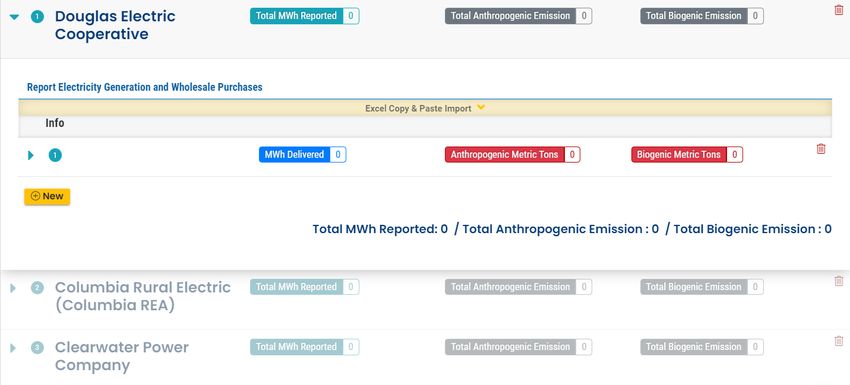Expand the Columbia Rural Electric section
Image resolution: width=850 pixels, height=385 pixels.
[x=13, y=288]
